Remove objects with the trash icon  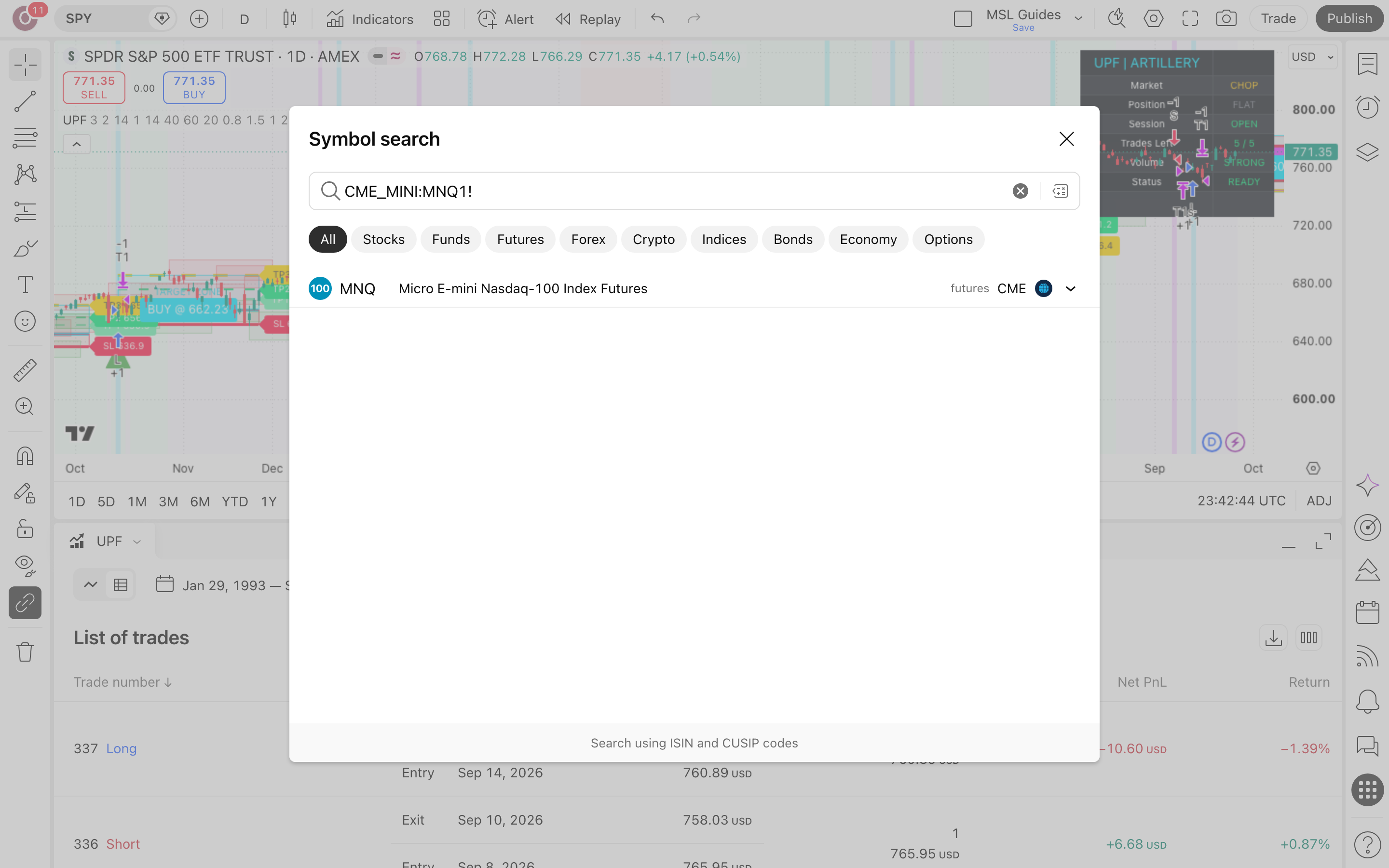pyautogui.click(x=25, y=652)
